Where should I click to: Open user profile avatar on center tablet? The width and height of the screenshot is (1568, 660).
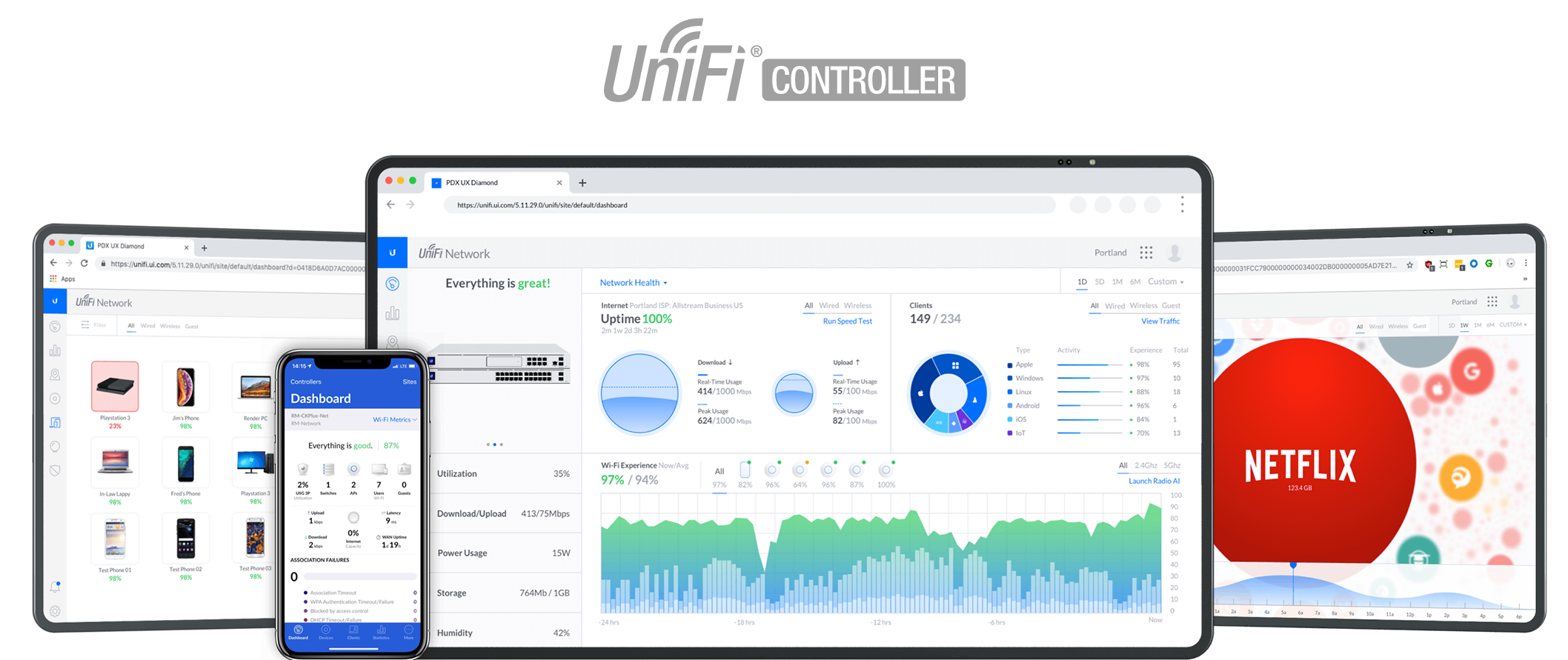pos(1175,253)
